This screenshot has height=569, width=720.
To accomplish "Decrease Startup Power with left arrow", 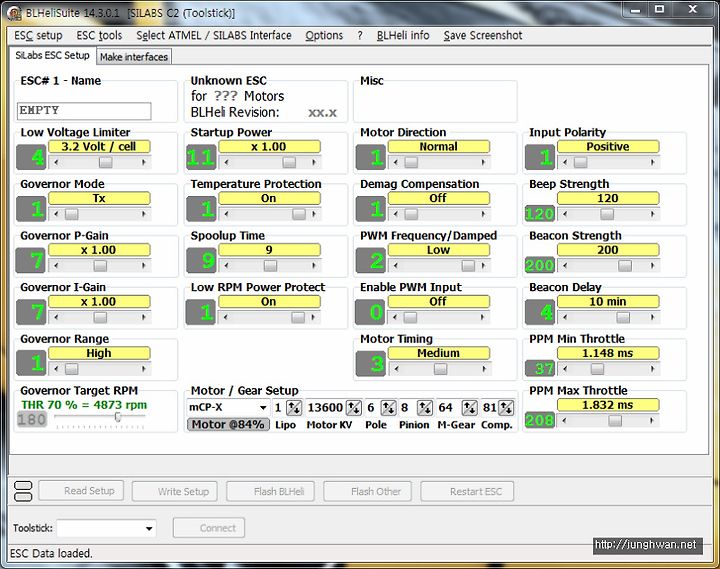I will 226,162.
